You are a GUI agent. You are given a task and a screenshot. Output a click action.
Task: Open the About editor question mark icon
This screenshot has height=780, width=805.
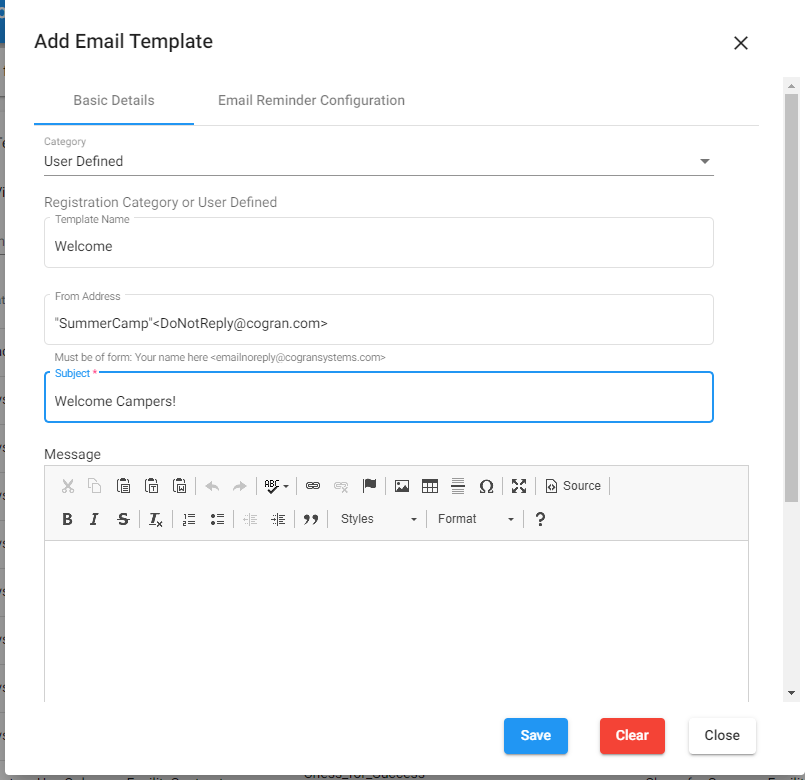click(x=540, y=519)
